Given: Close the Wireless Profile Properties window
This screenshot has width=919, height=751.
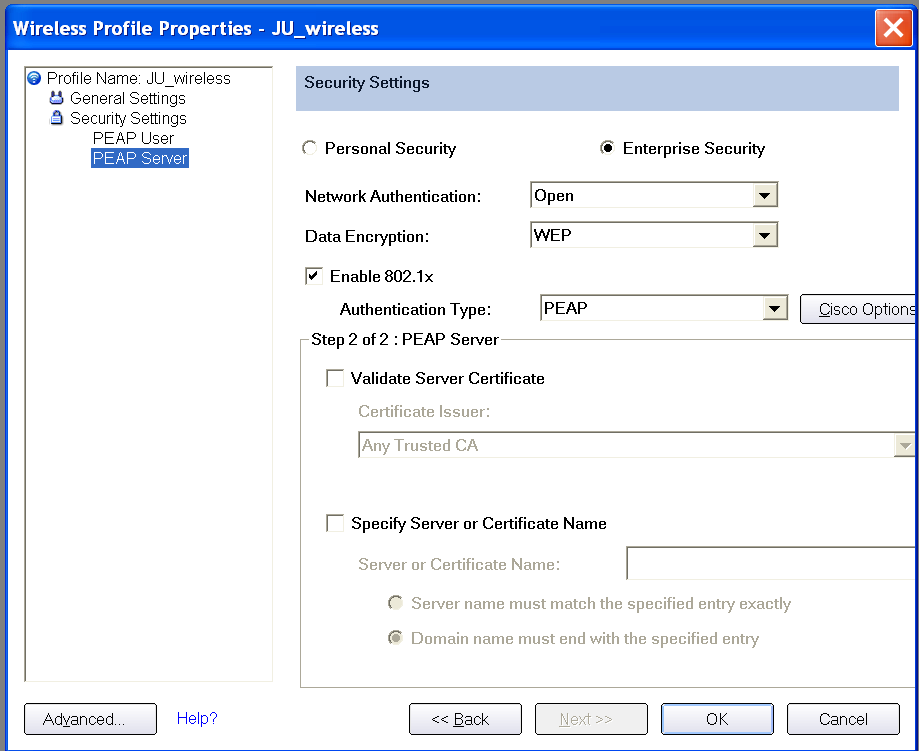Looking at the screenshot, I should click(x=893, y=28).
